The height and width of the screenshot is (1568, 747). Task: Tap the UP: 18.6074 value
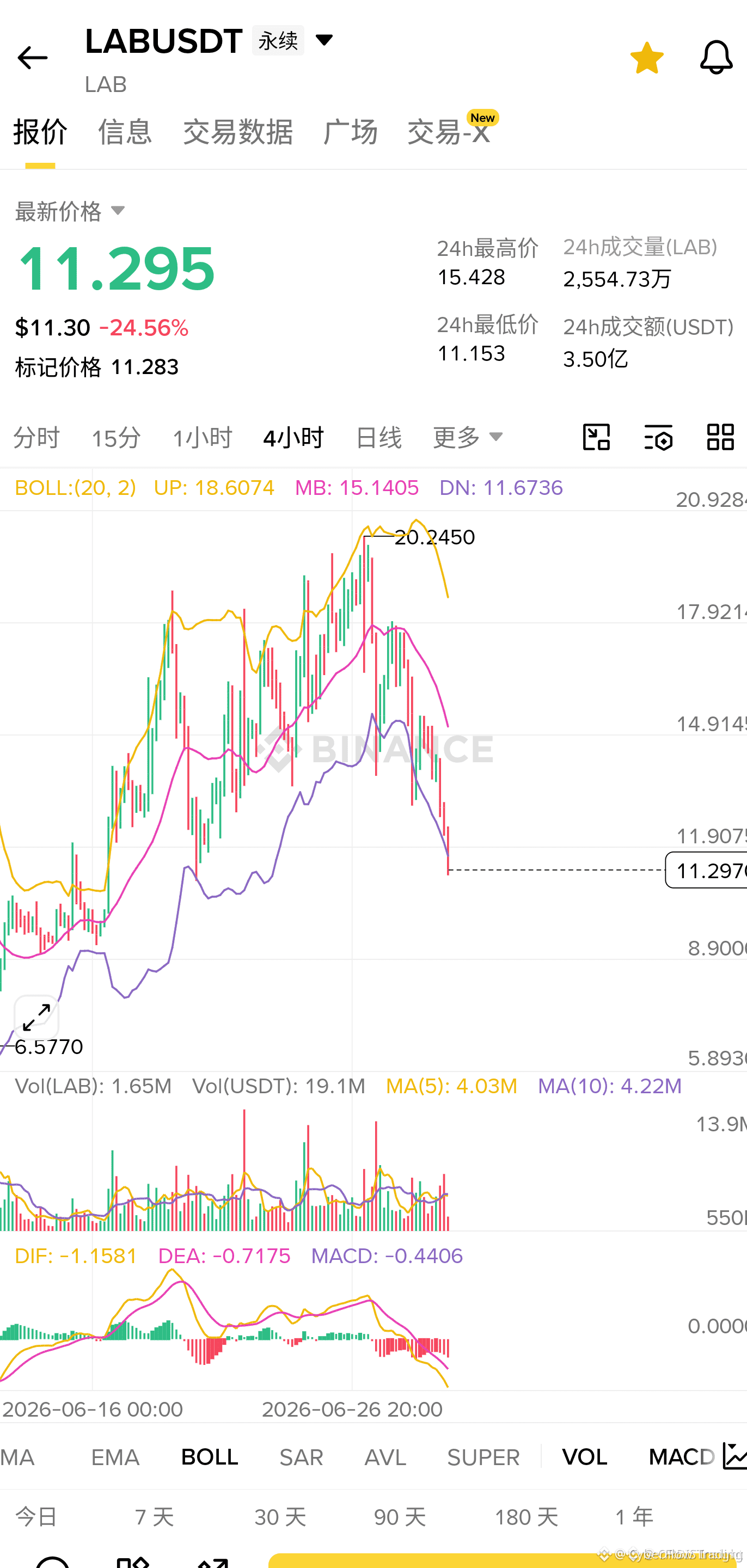click(x=213, y=488)
